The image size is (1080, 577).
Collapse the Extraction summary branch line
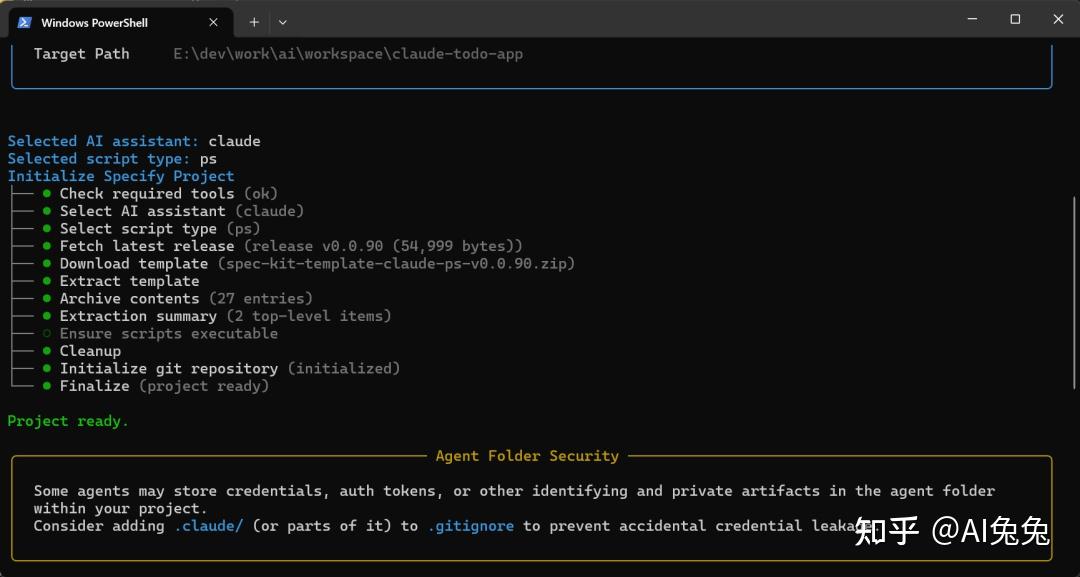click(22, 315)
